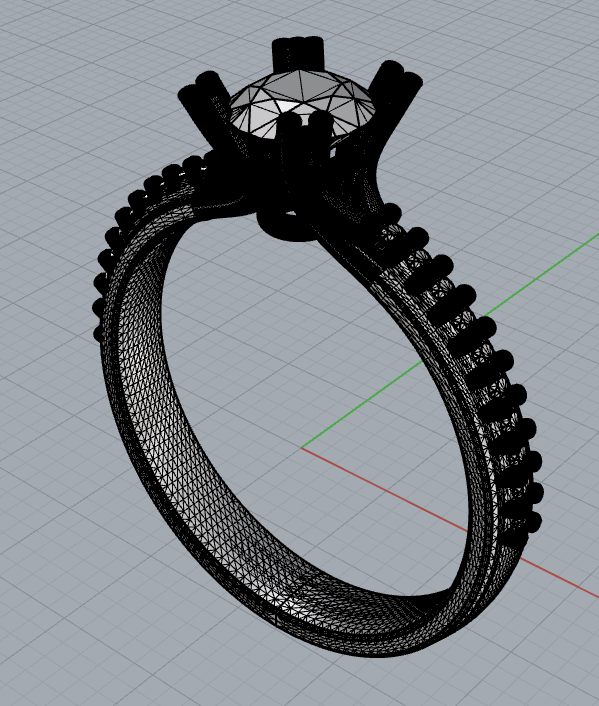Viewport: 599px width, 706px height.
Task: Select the lowest bead on the right shank
Action: click(531, 522)
